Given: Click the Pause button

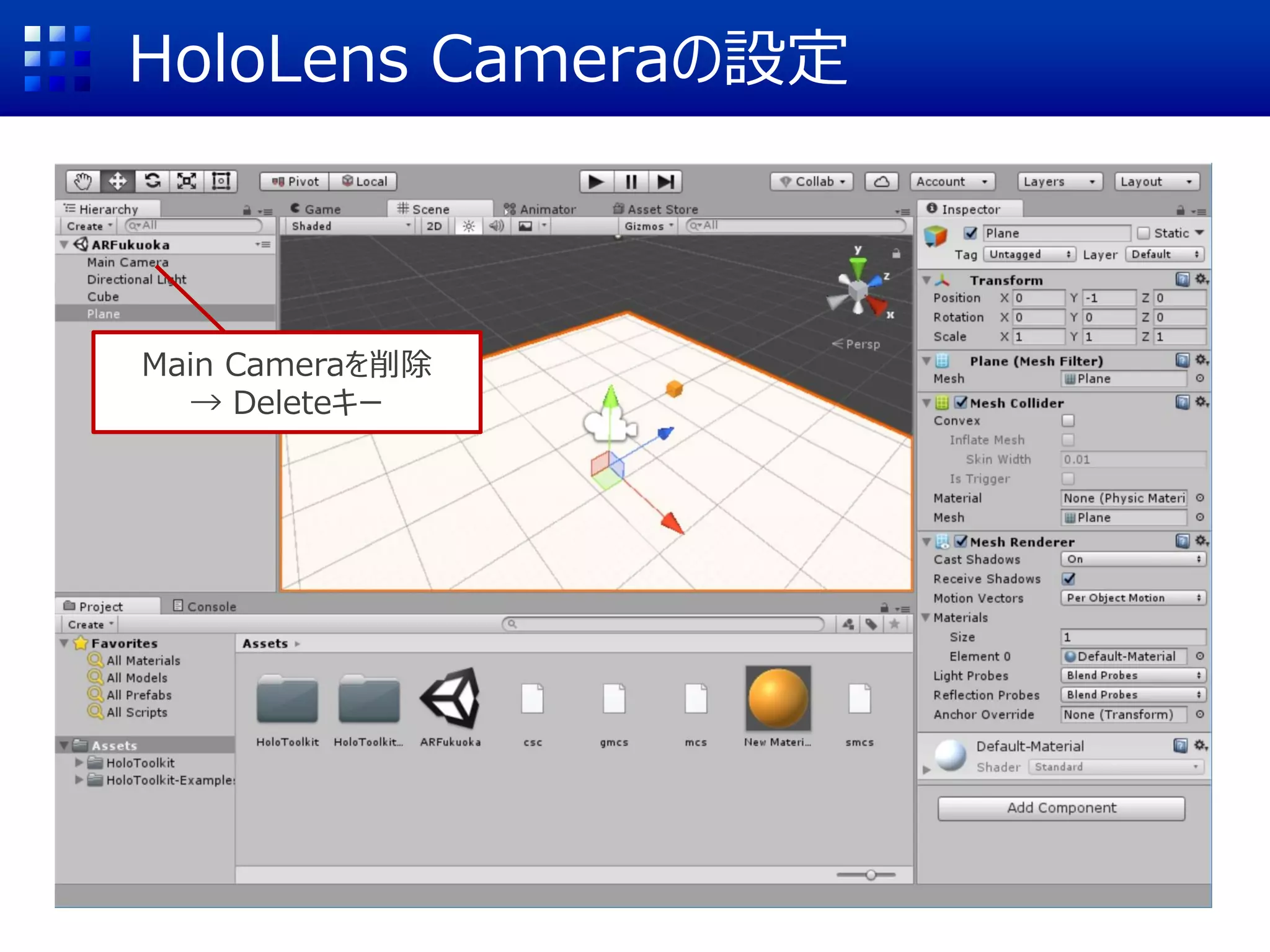Looking at the screenshot, I should coord(631,182).
